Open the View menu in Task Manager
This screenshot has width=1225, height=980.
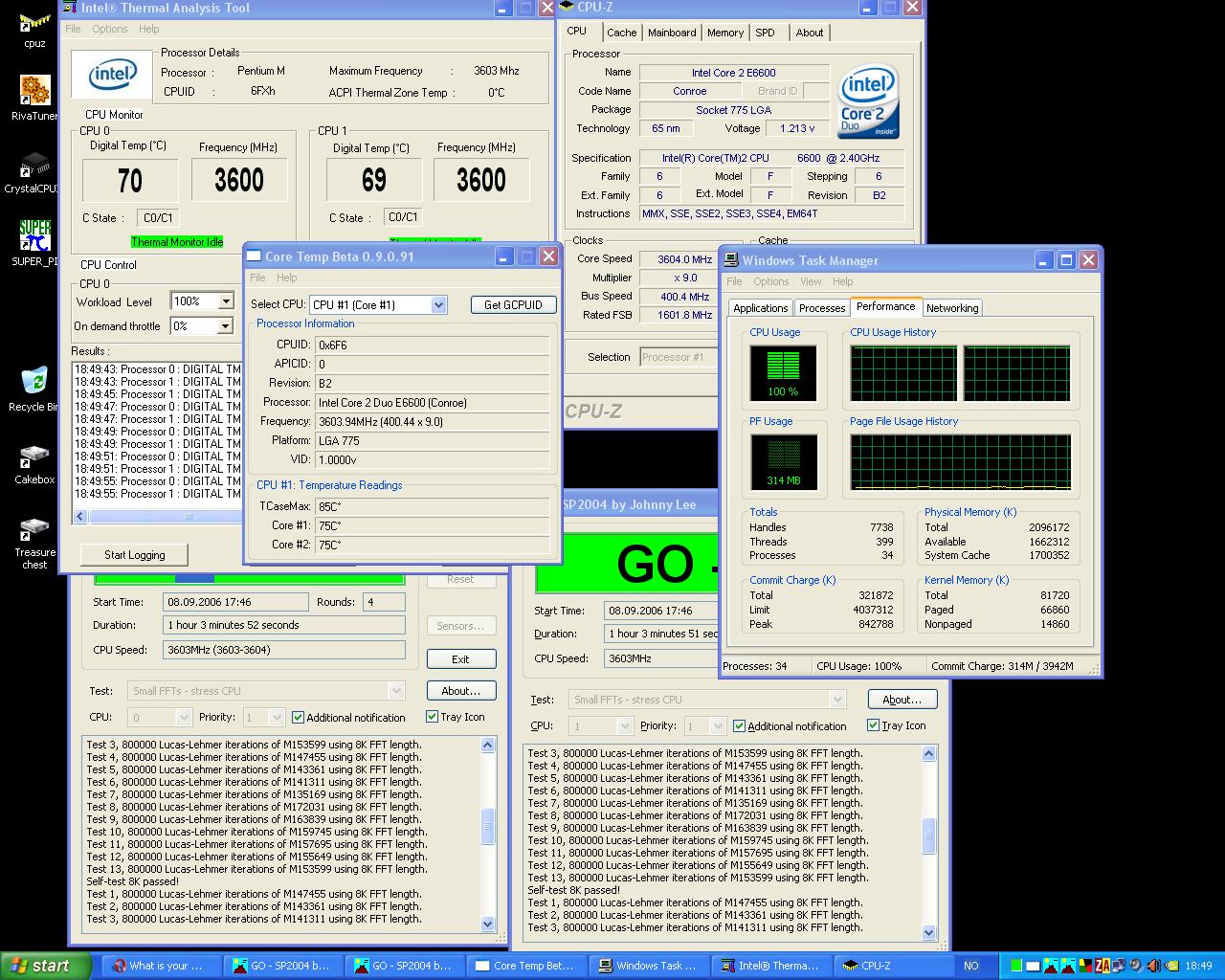tap(811, 281)
